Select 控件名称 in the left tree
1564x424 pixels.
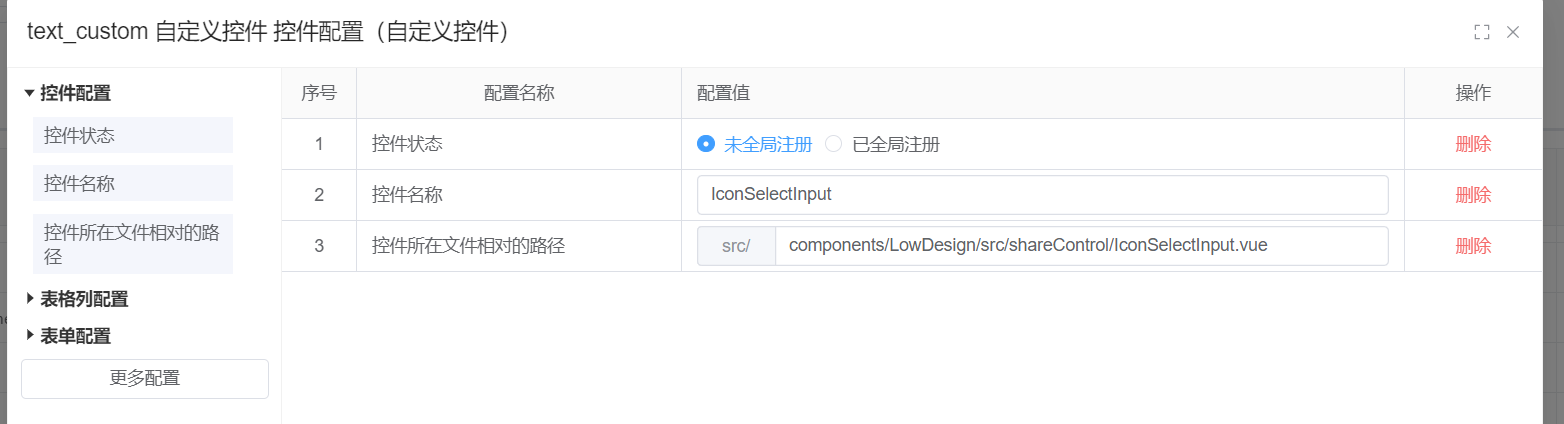coord(132,183)
